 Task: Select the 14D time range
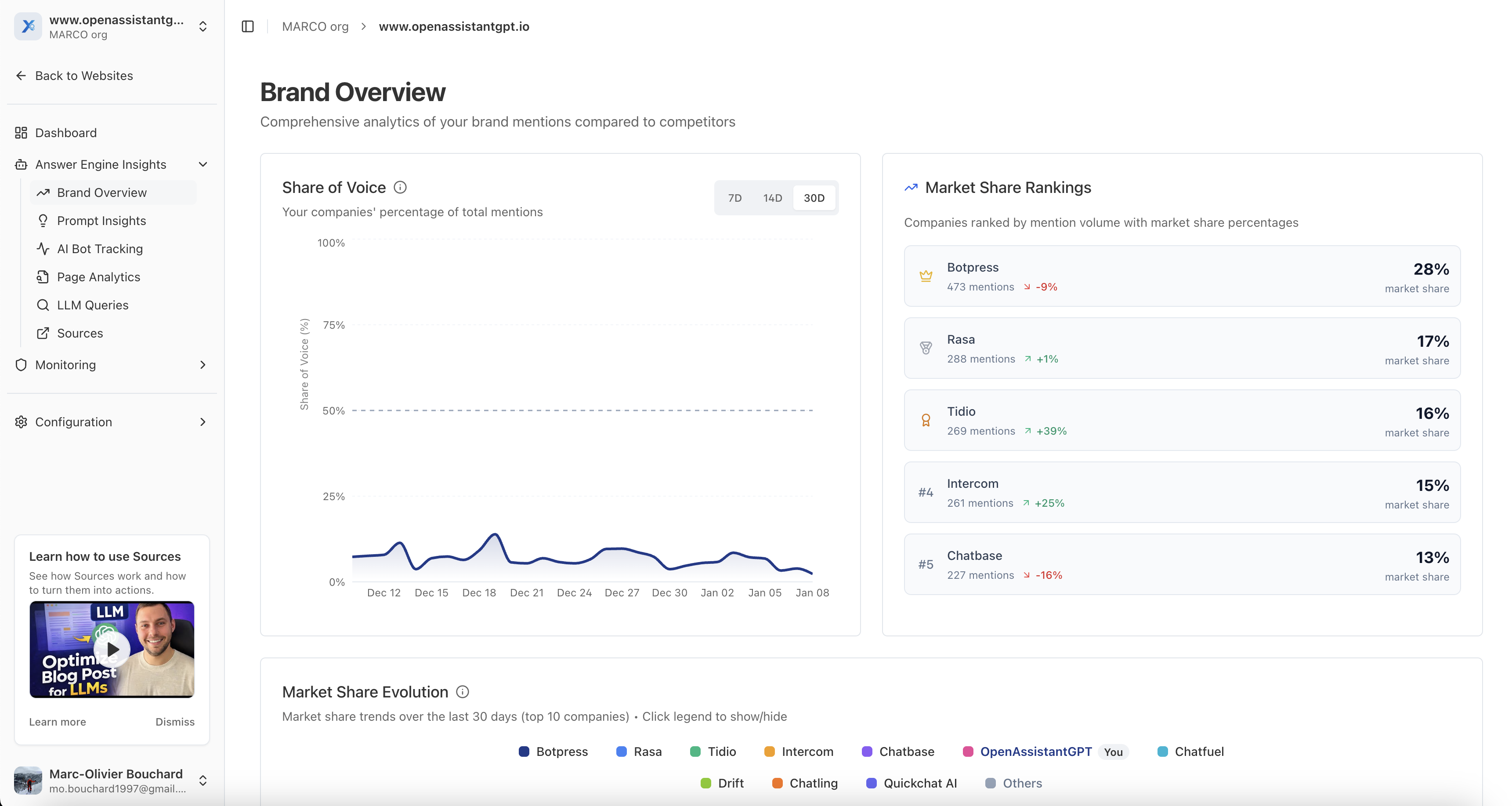point(772,198)
